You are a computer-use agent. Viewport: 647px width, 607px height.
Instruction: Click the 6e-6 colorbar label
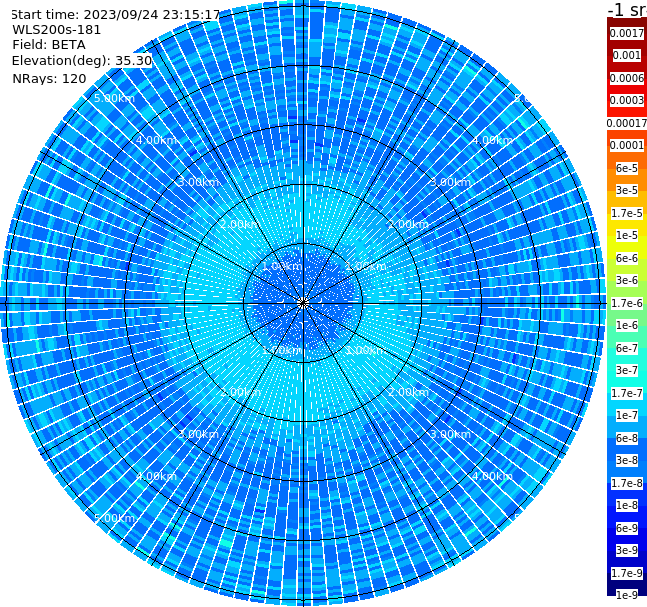[627, 258]
